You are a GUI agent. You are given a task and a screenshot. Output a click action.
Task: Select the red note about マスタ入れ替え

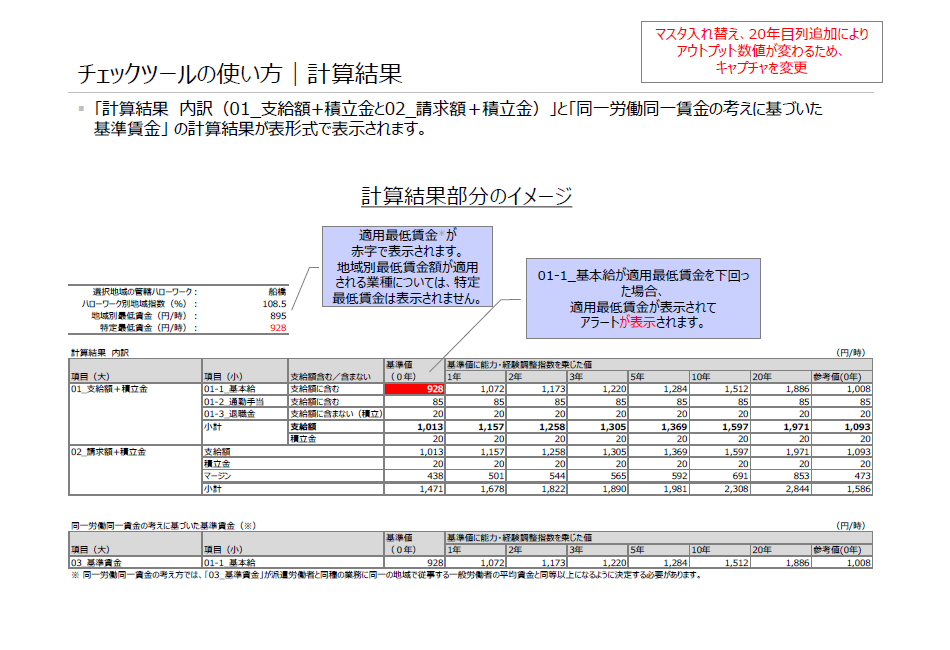click(x=762, y=51)
